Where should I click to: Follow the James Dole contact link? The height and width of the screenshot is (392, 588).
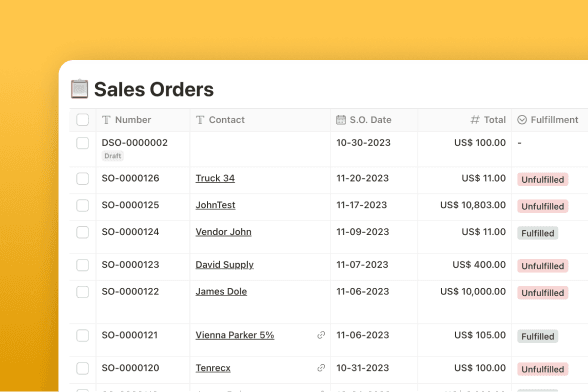(221, 291)
